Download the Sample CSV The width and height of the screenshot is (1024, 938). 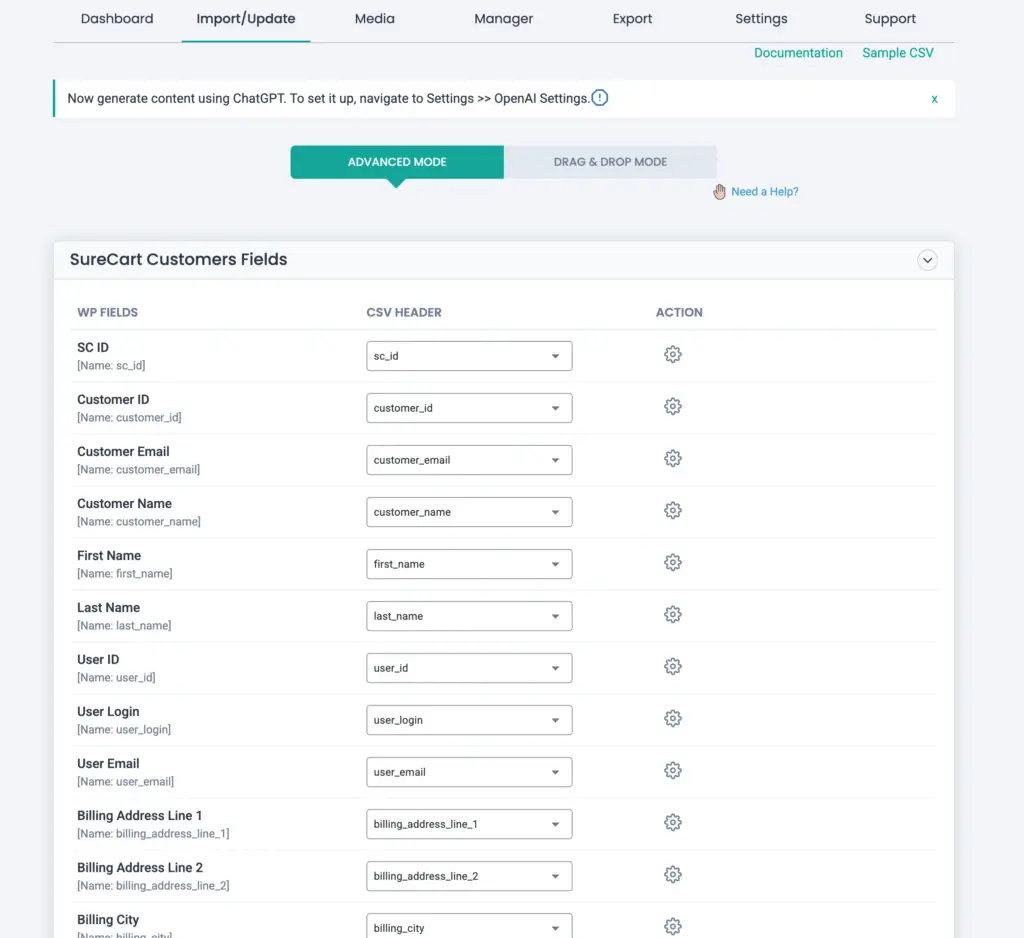(897, 52)
